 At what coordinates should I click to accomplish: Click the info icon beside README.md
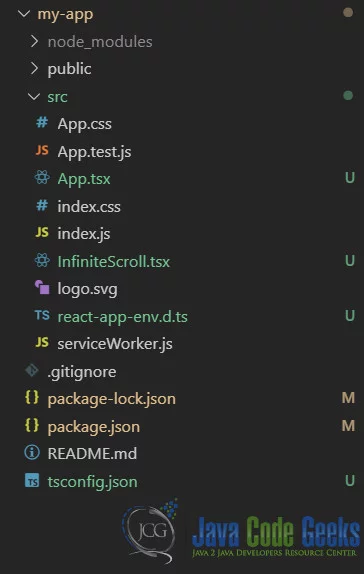pos(32,453)
